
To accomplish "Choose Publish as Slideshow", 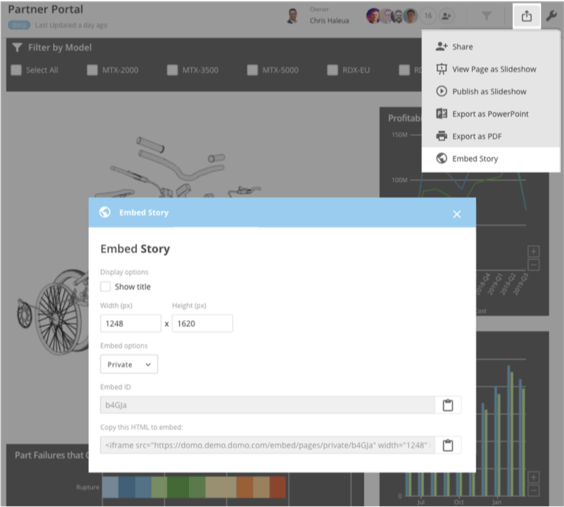I will tap(491, 91).
